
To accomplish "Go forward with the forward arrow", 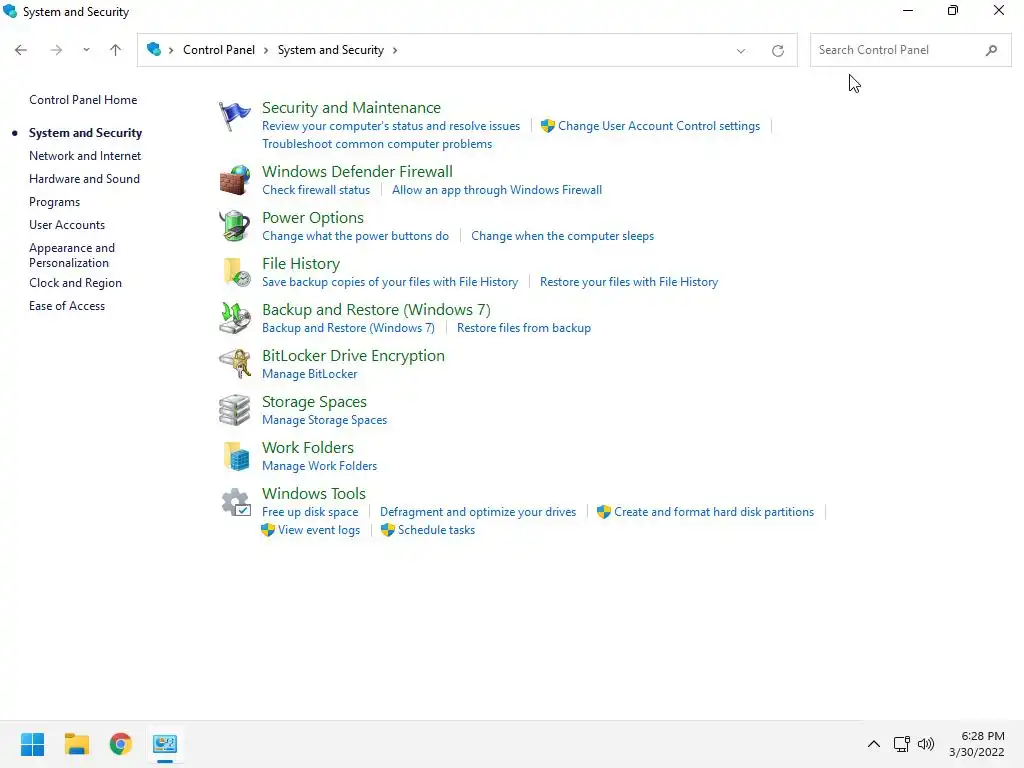I will (56, 50).
